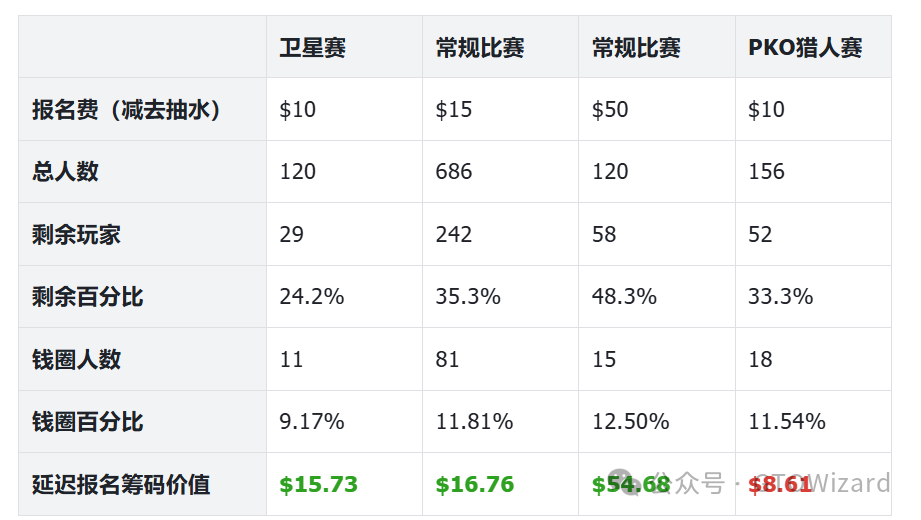Click the $50 entry fee cell
This screenshot has width=921, height=520.
[x=610, y=110]
